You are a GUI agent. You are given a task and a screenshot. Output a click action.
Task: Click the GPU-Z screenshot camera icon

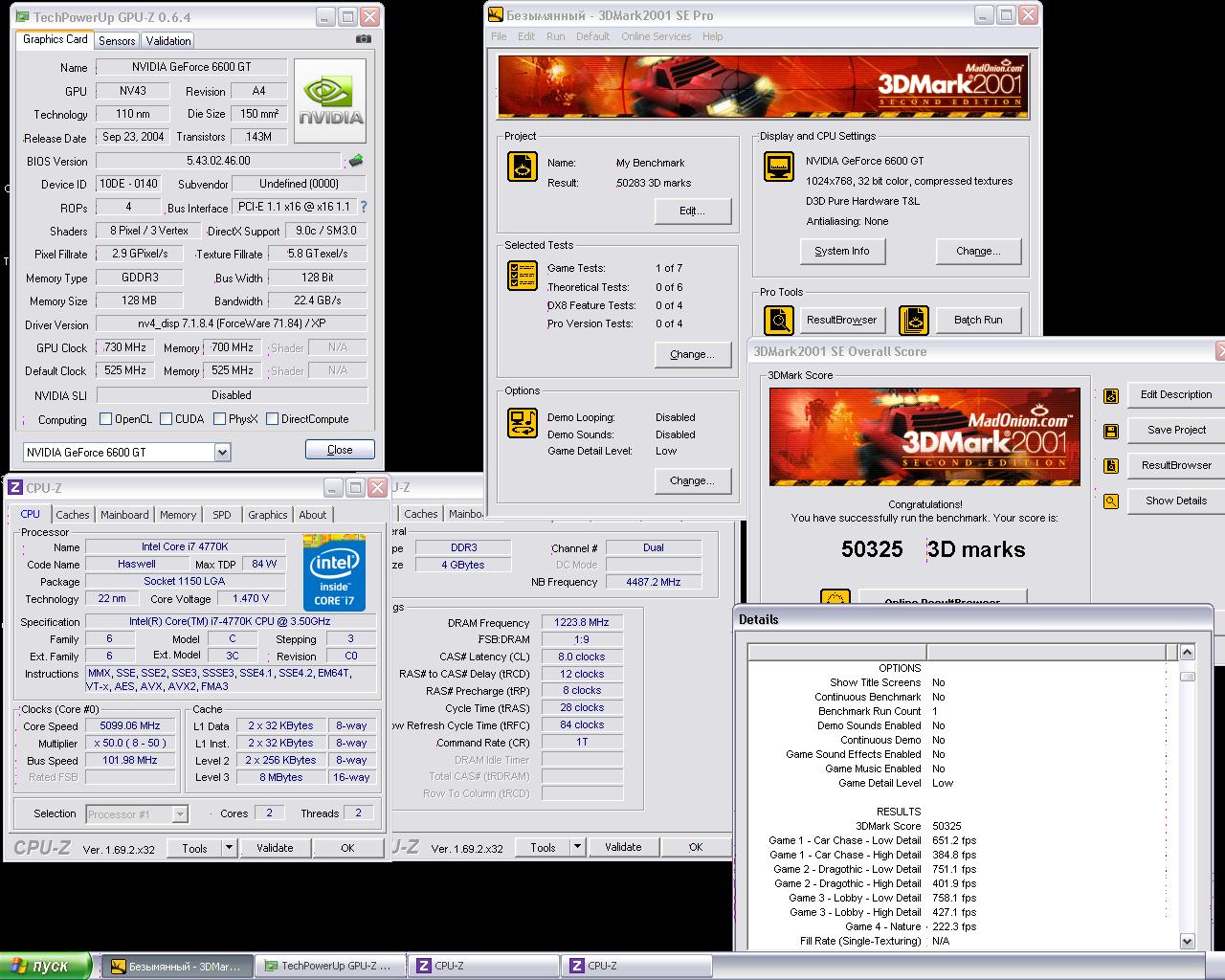(364, 39)
